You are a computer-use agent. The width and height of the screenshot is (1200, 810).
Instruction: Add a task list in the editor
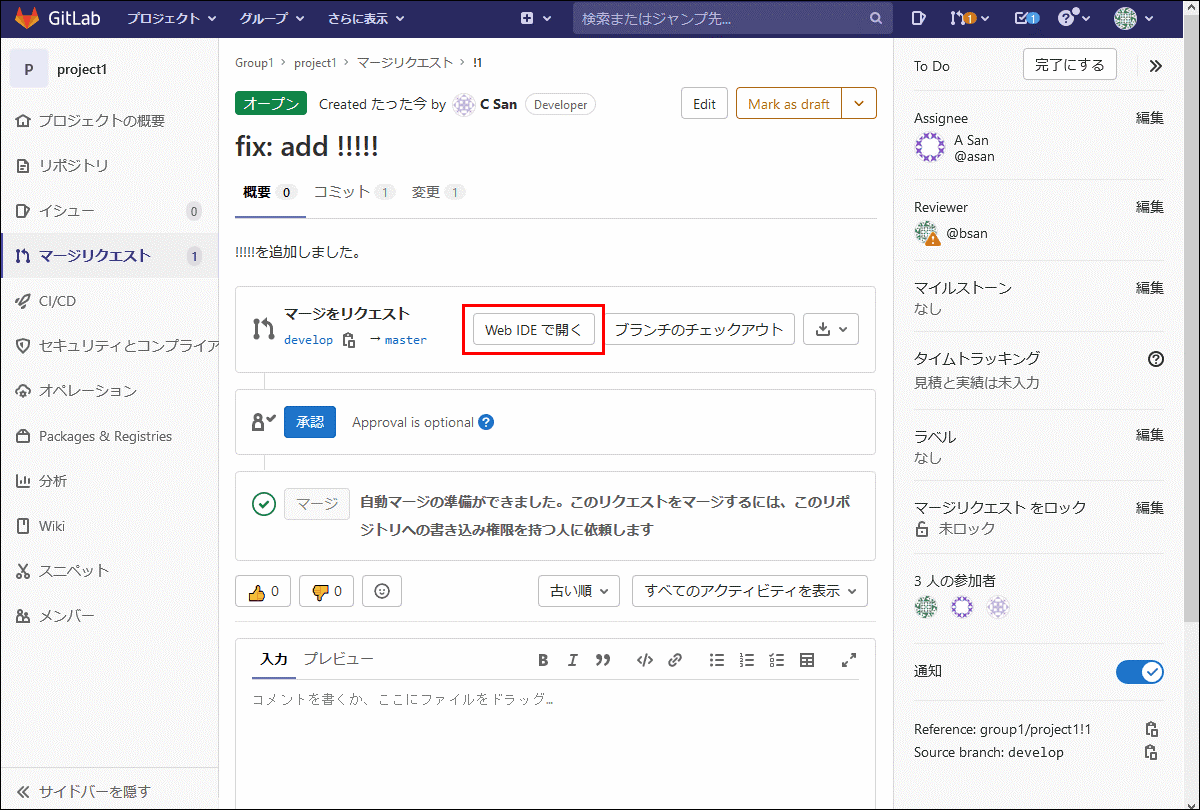click(777, 660)
